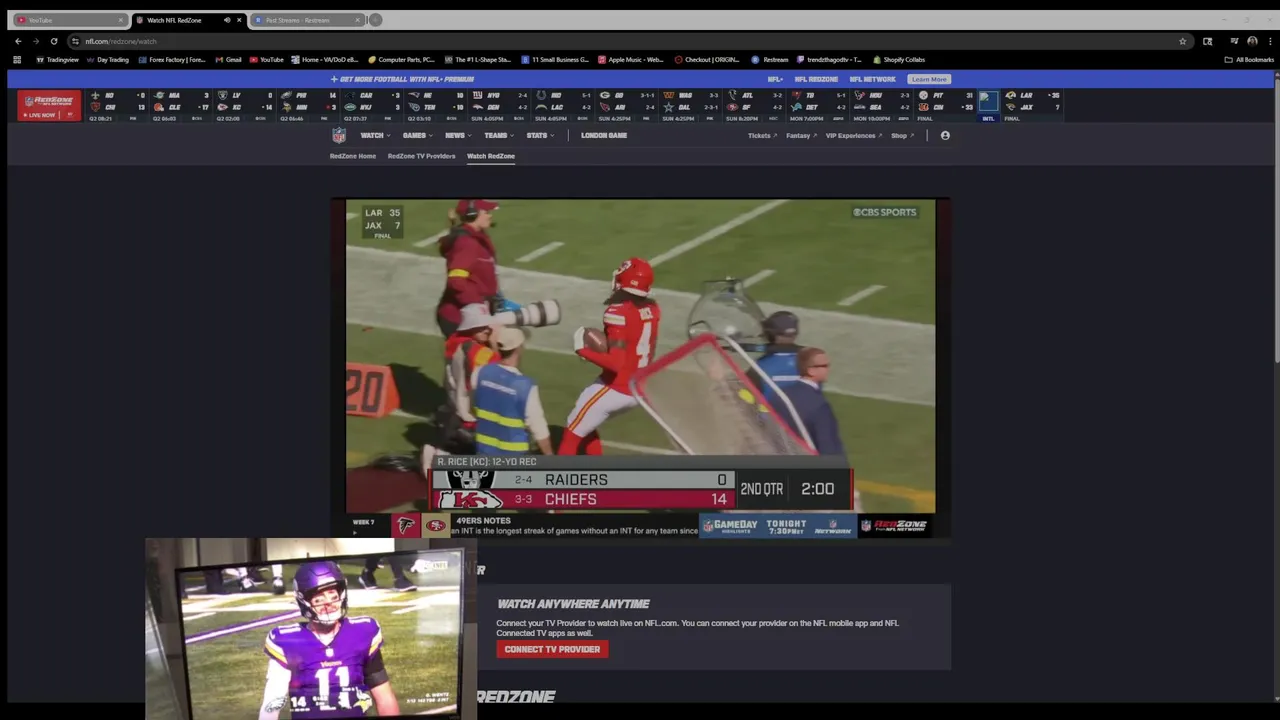Open a new browser tab with plus

pos(375,20)
